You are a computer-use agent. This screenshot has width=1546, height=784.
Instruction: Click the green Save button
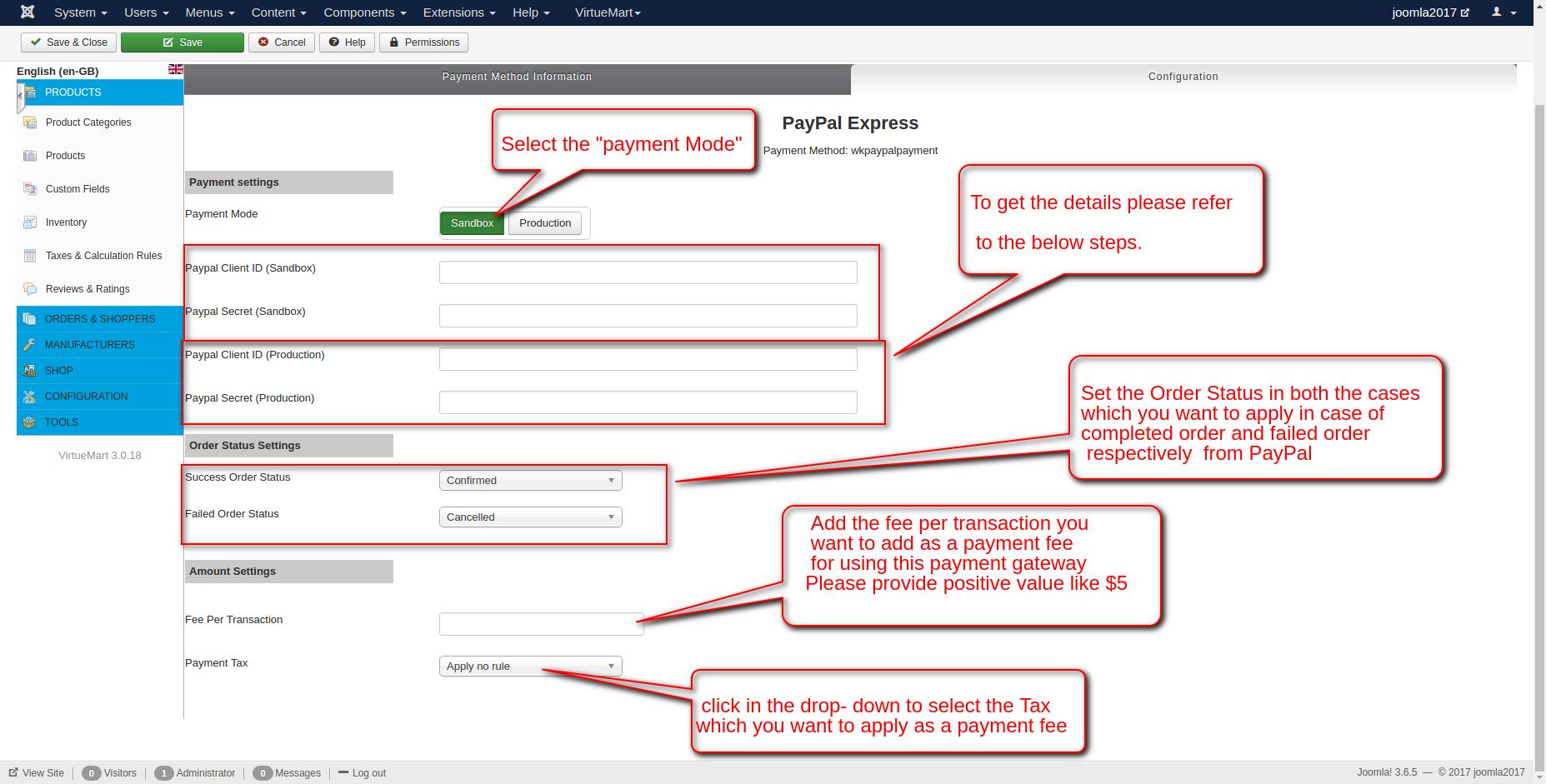pyautogui.click(x=183, y=42)
